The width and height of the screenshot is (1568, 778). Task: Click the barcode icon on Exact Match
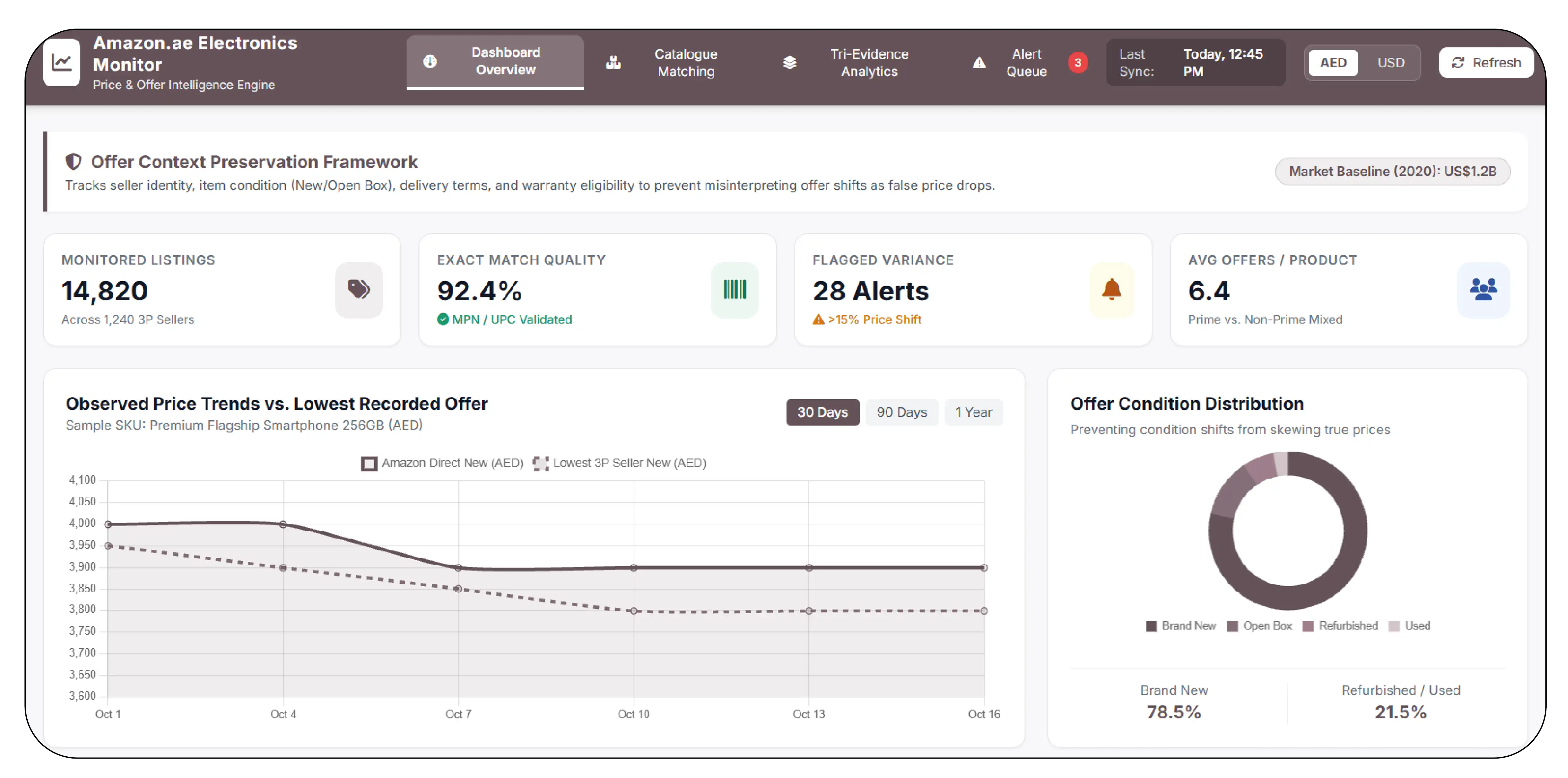click(734, 290)
